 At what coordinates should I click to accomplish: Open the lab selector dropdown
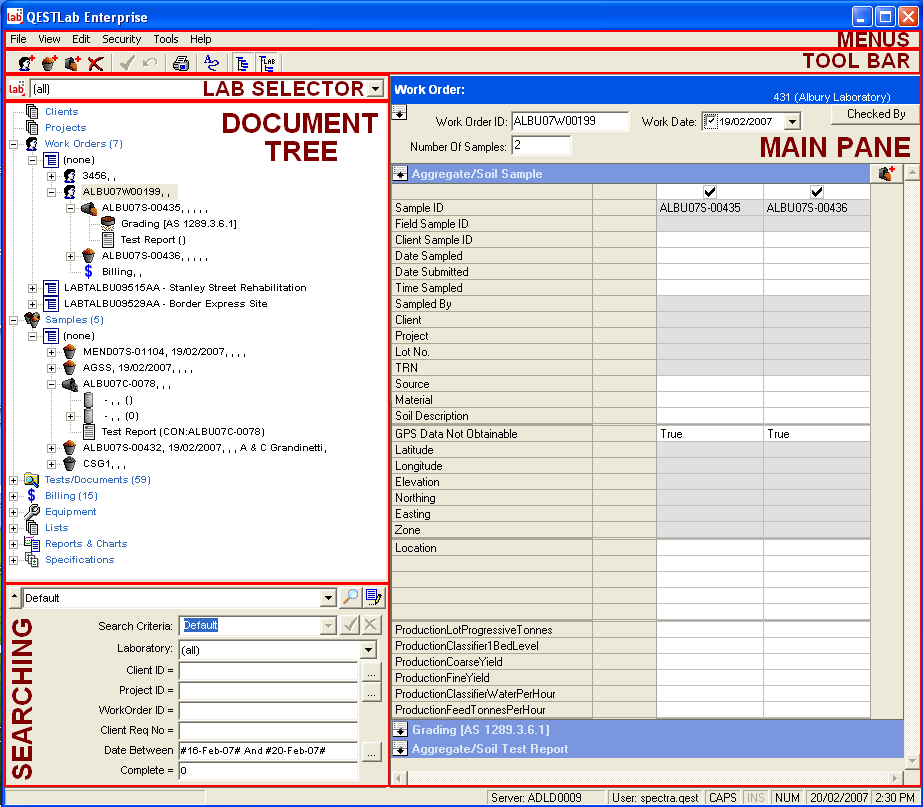click(x=374, y=89)
